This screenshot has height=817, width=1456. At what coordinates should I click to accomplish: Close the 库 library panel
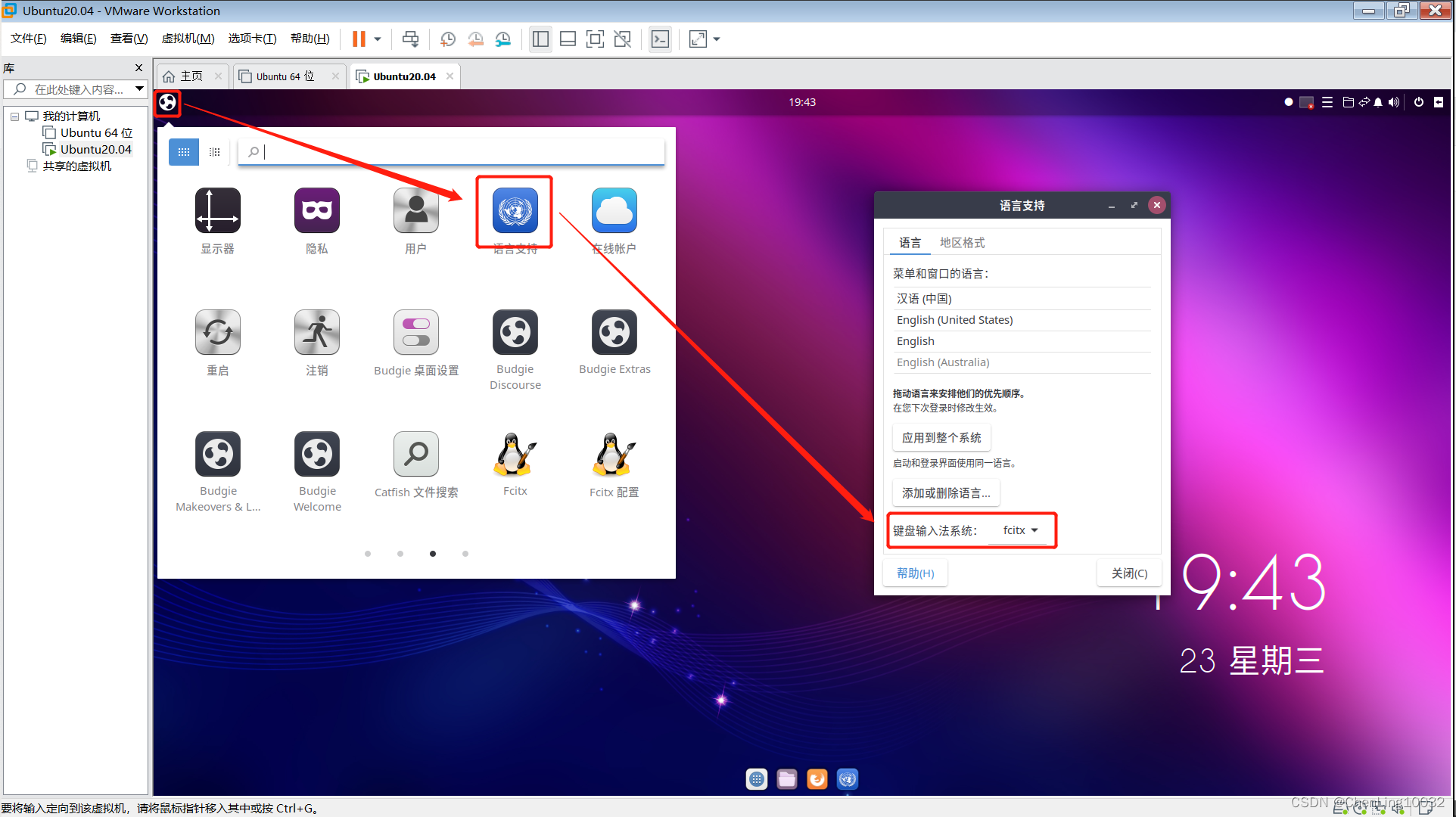(x=138, y=68)
